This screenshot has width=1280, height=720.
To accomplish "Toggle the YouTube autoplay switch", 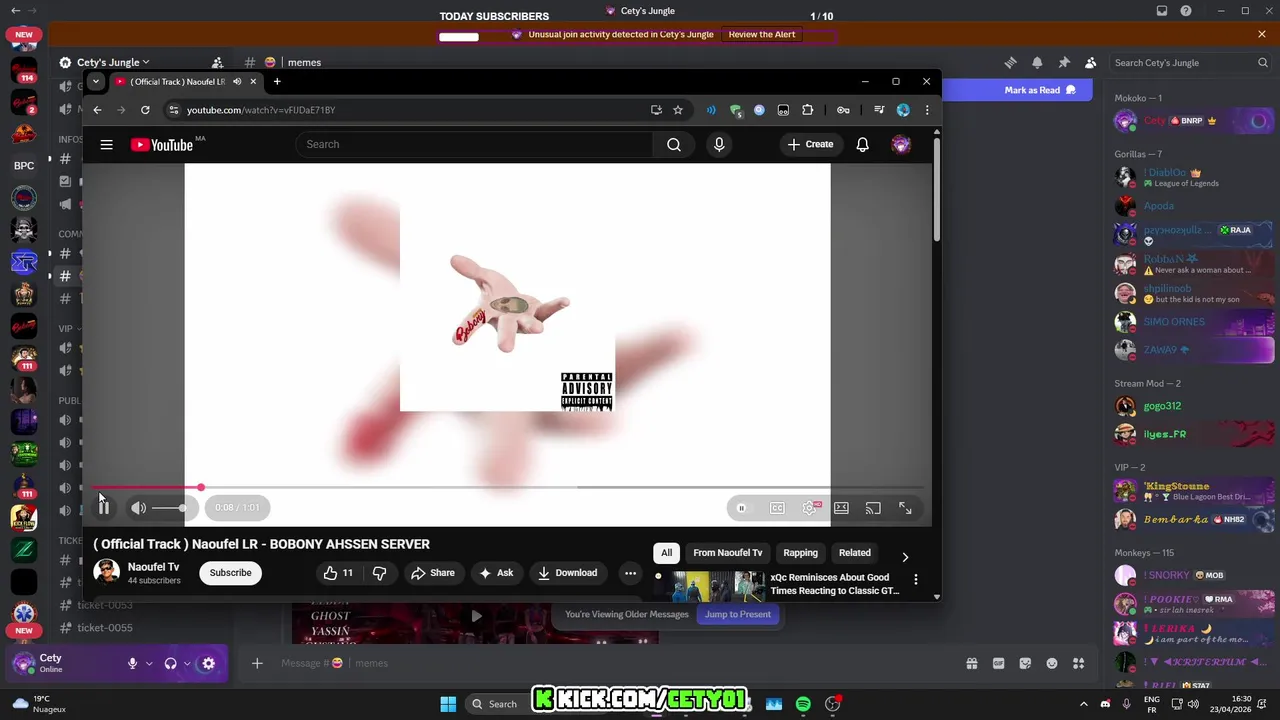I will click(x=741, y=508).
